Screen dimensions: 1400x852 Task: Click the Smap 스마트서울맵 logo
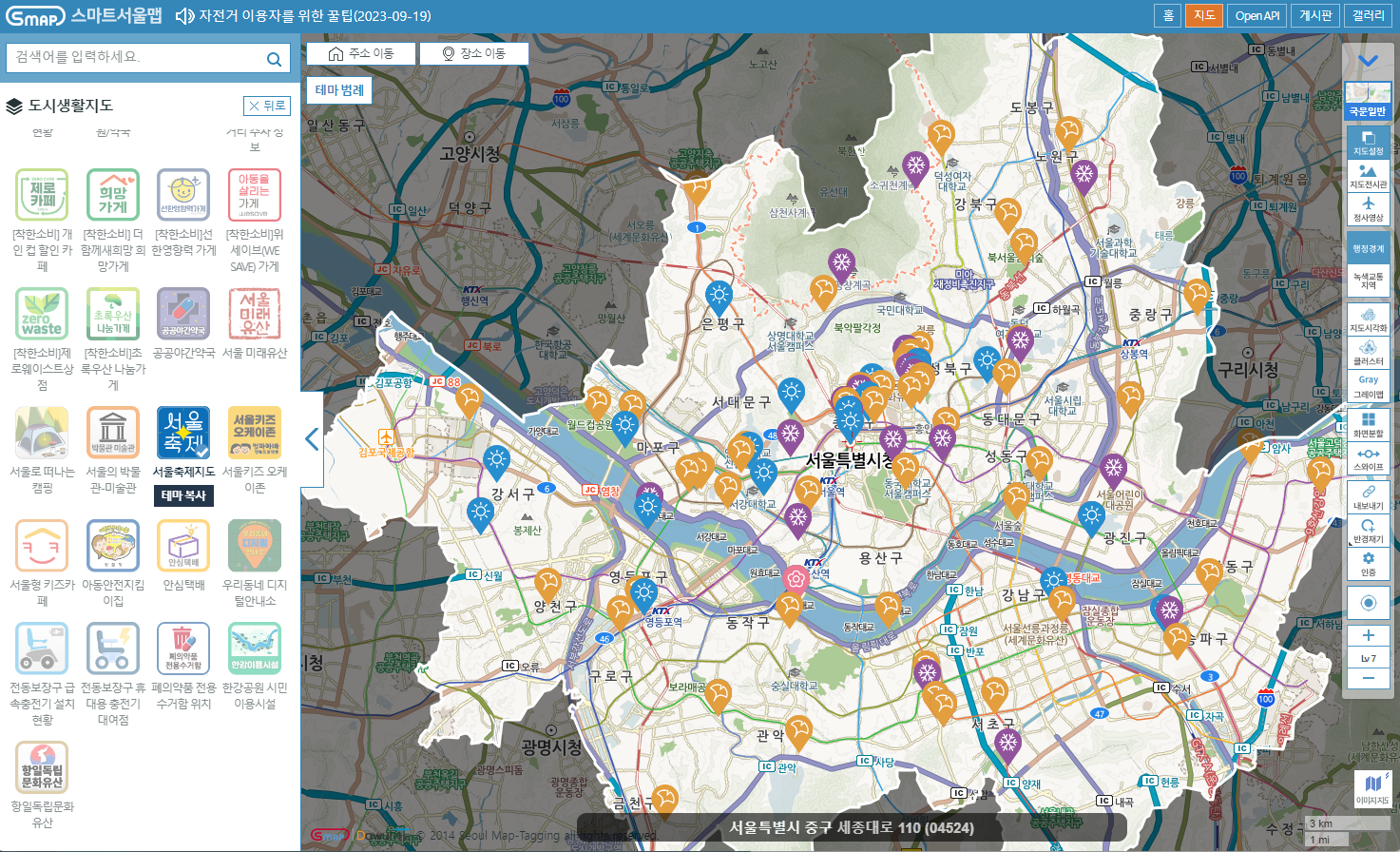(x=84, y=16)
